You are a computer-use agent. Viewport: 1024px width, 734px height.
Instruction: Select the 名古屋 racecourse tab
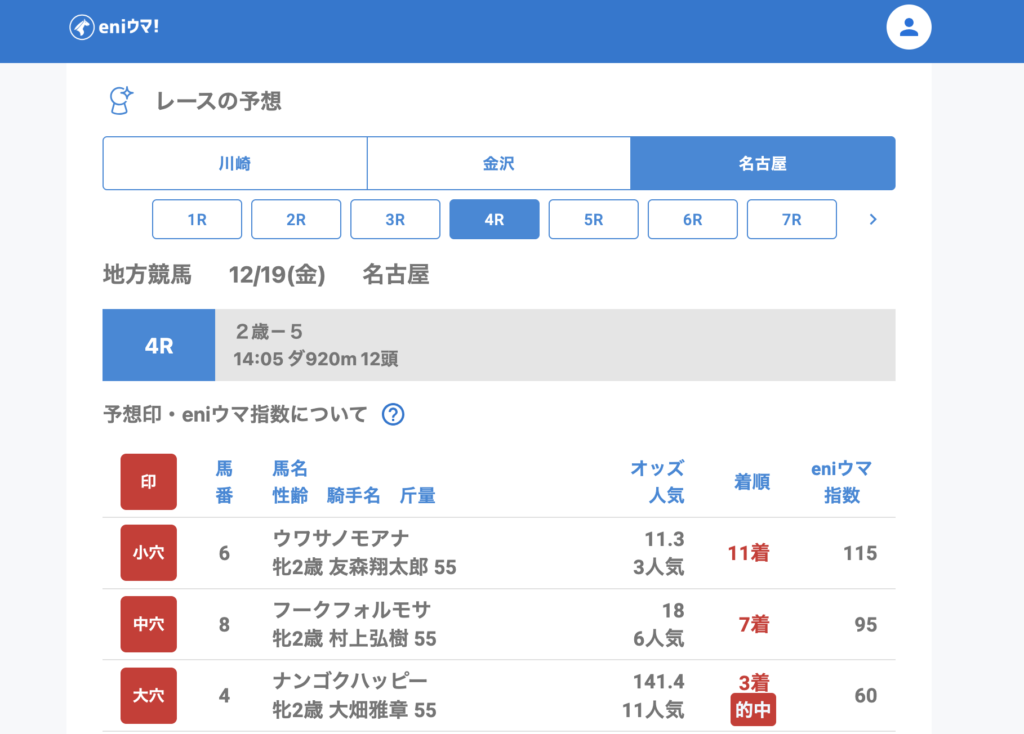pyautogui.click(x=762, y=163)
